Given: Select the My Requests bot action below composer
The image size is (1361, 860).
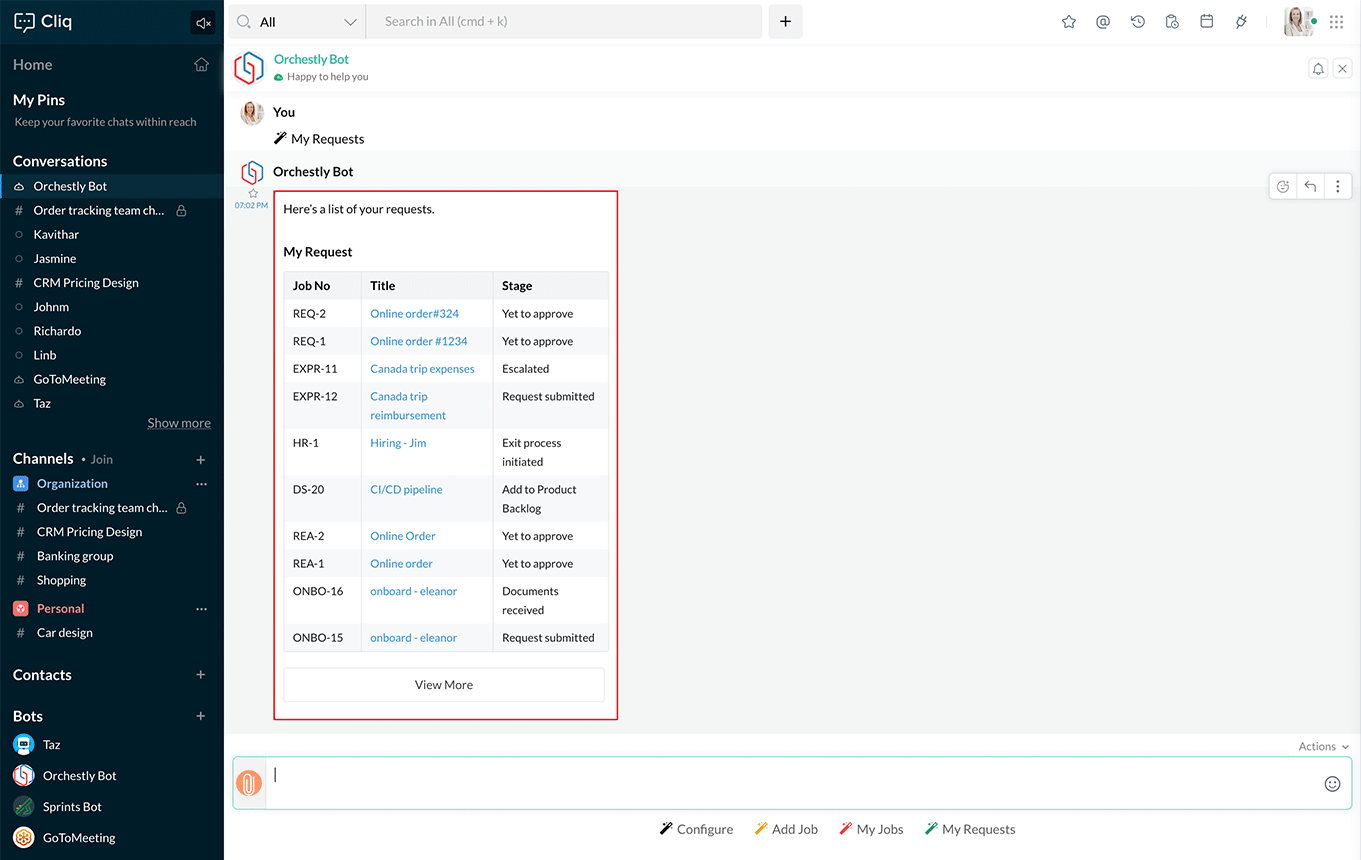Looking at the screenshot, I should click(970, 829).
